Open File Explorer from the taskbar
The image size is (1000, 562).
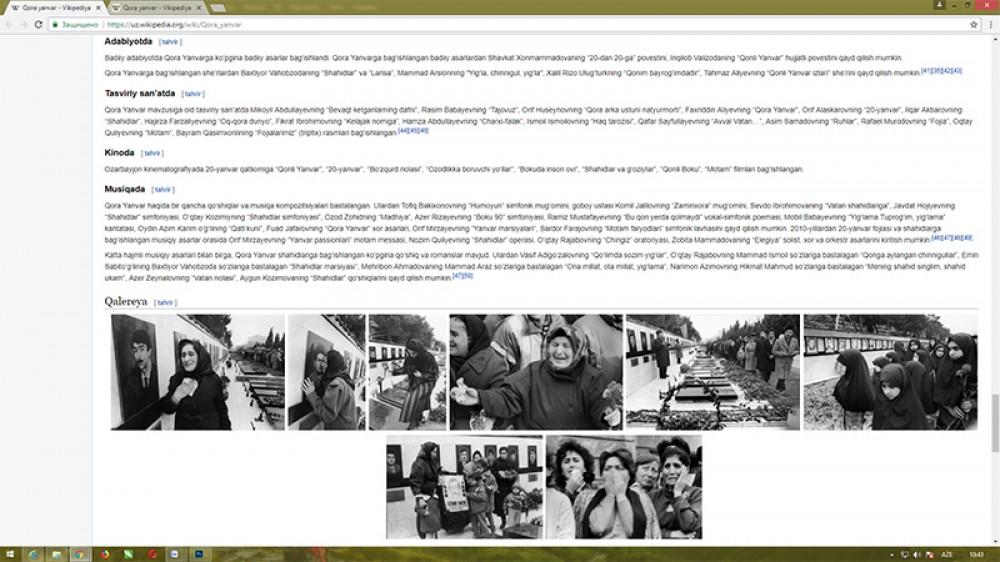coord(57,553)
